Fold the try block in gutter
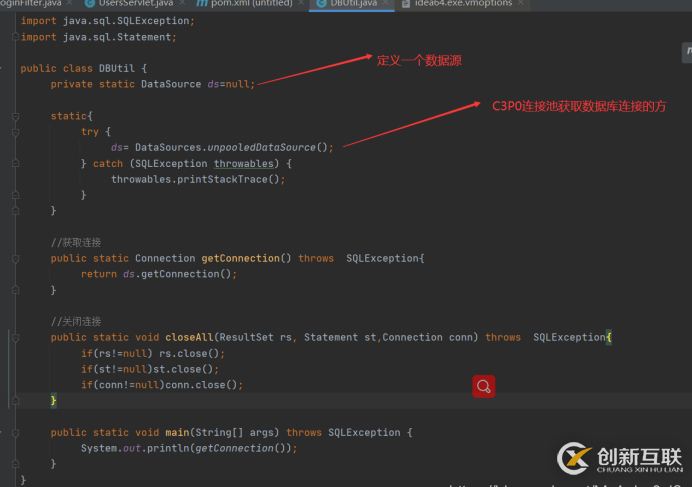Image resolution: width=692 pixels, height=487 pixels. point(15,132)
